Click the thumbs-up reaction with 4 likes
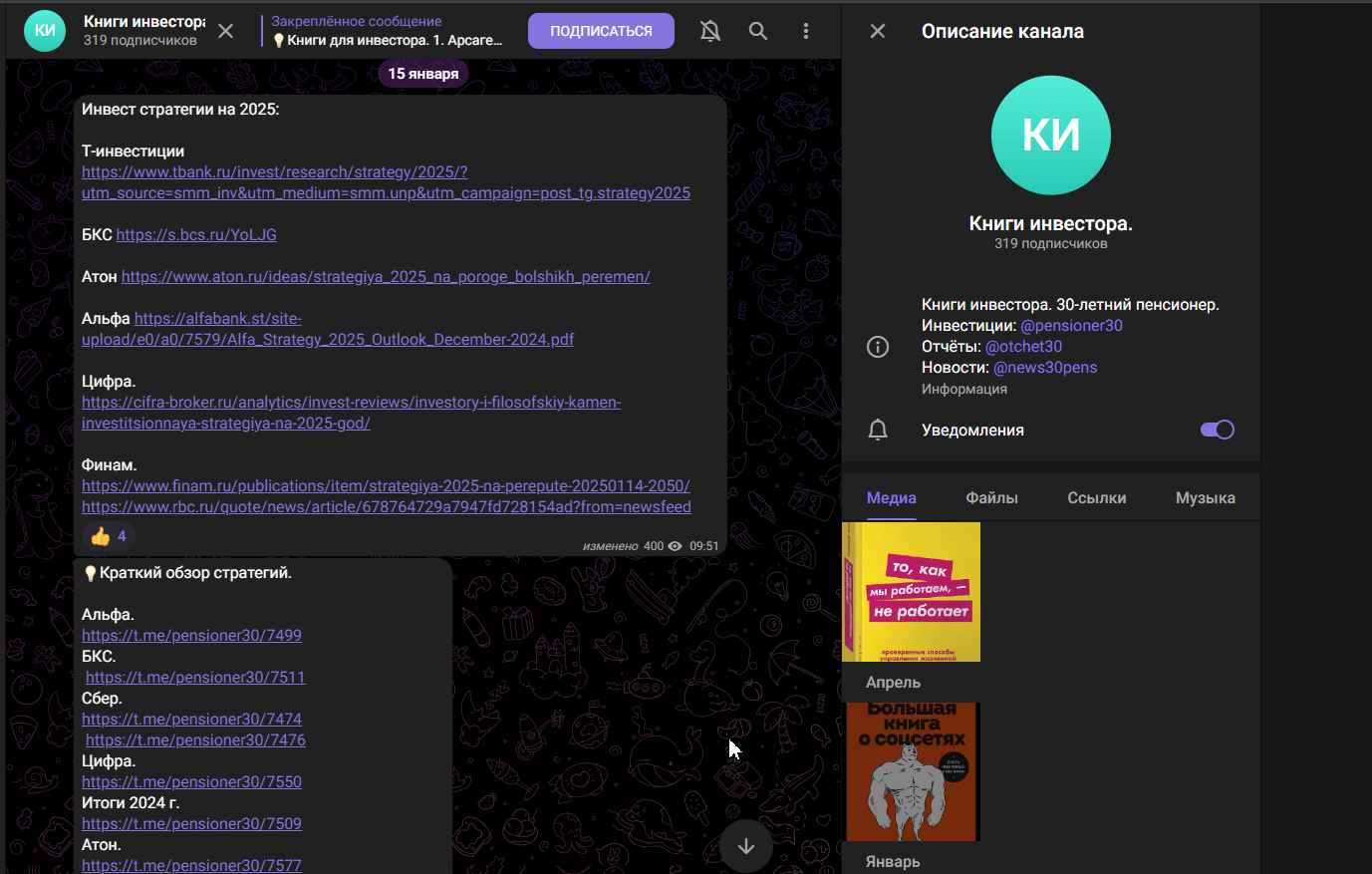Image resolution: width=1372 pixels, height=874 pixels. point(108,536)
